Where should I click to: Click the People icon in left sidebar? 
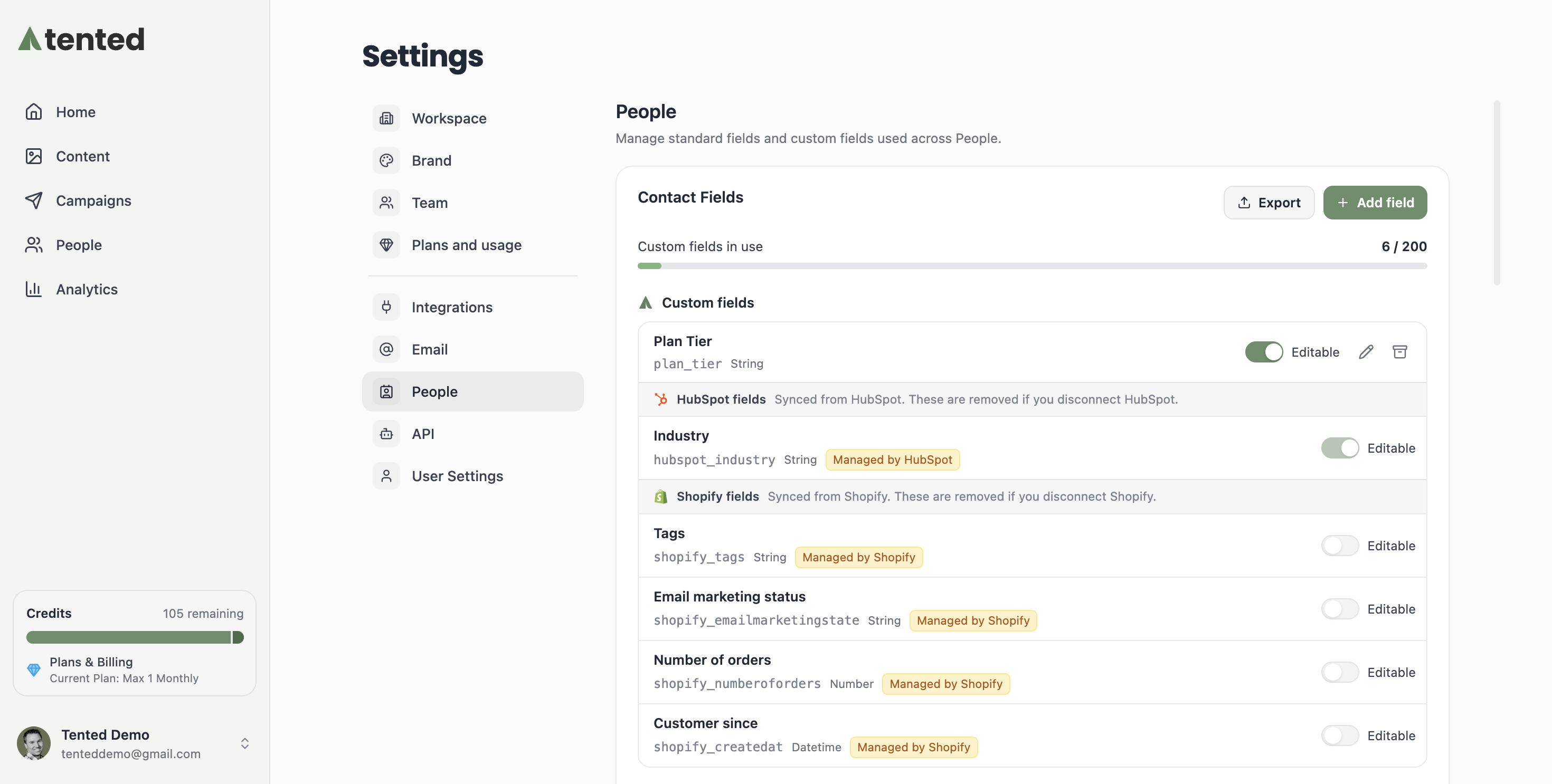tap(34, 244)
